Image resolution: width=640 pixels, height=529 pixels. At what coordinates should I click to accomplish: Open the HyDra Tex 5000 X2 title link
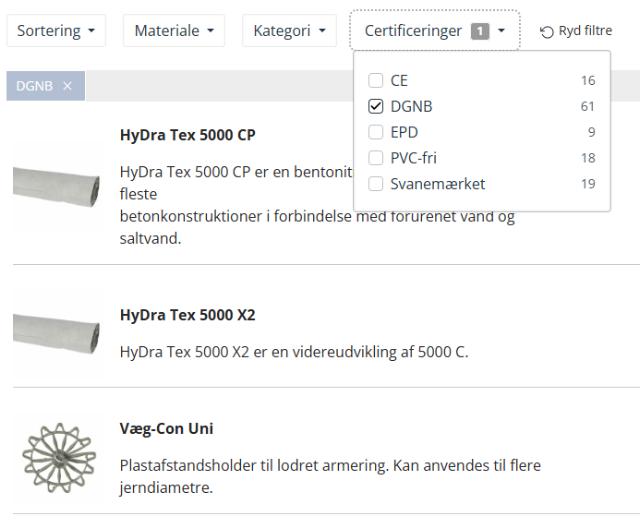pos(187,315)
